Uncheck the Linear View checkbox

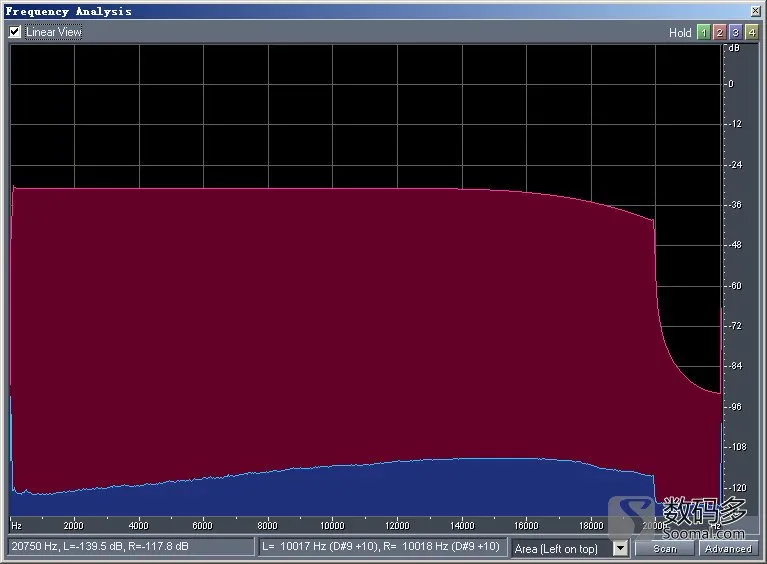[x=15, y=32]
